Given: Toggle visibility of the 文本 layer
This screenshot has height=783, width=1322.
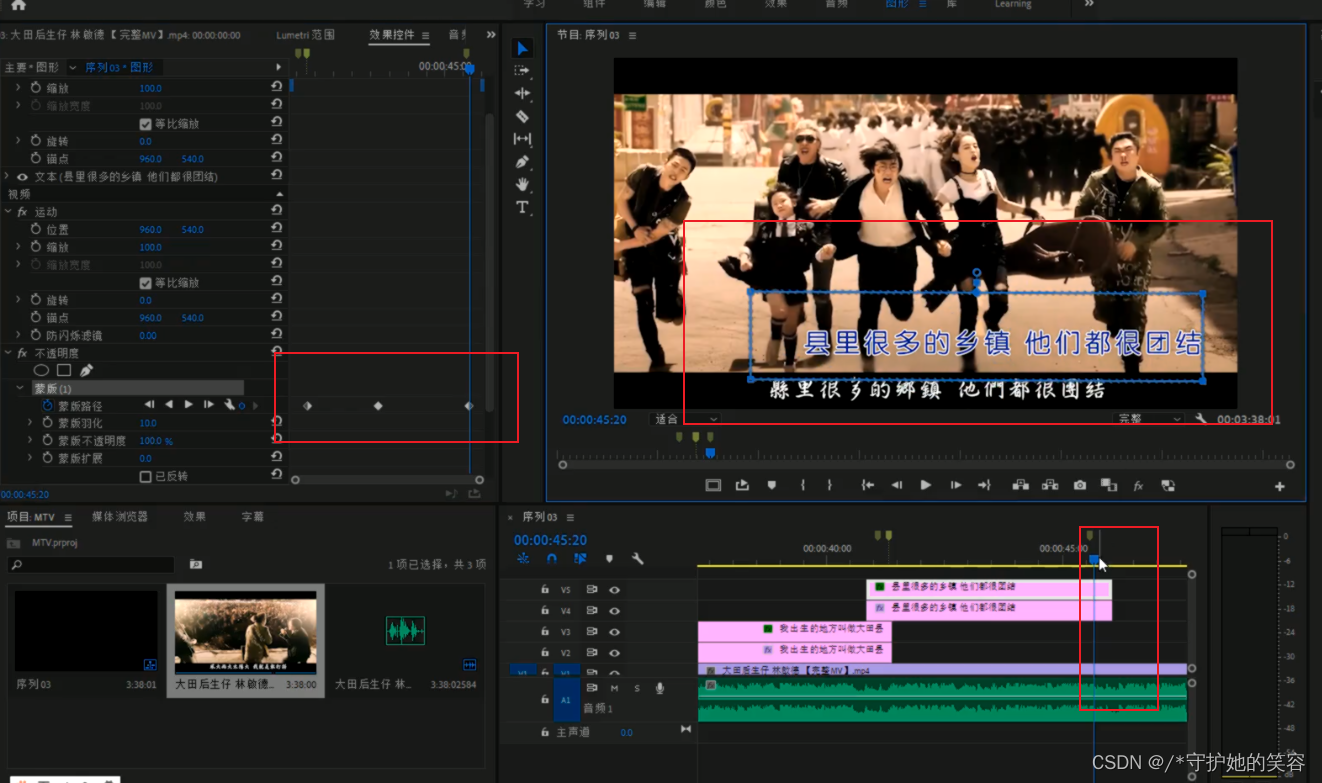Looking at the screenshot, I should coord(22,177).
